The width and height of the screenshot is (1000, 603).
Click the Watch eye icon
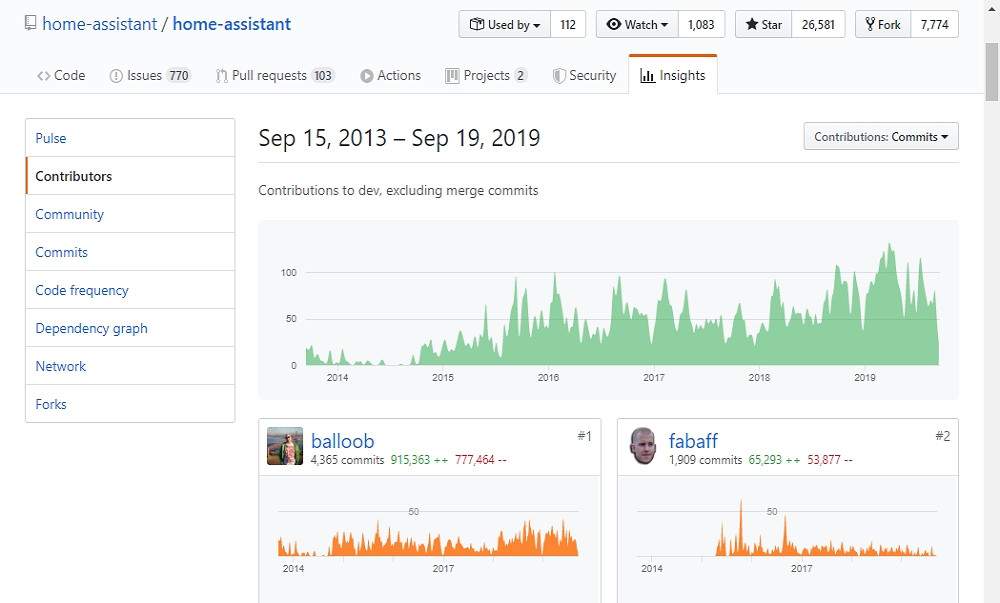point(614,24)
